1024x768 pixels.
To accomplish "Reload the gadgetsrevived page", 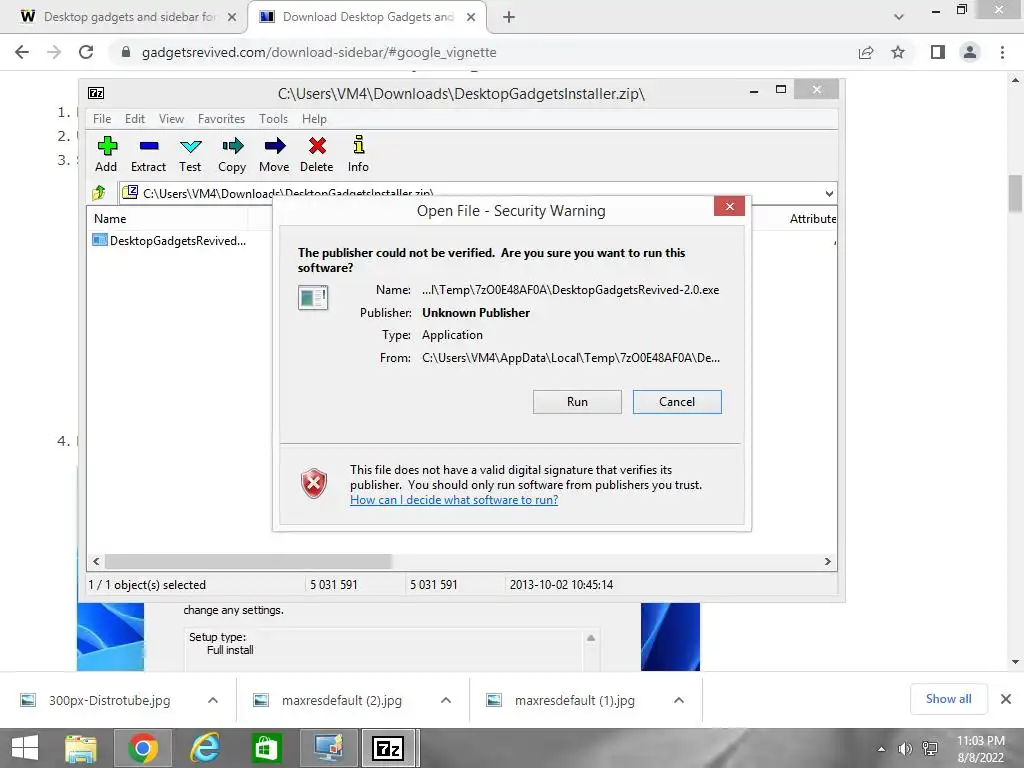I will [86, 52].
